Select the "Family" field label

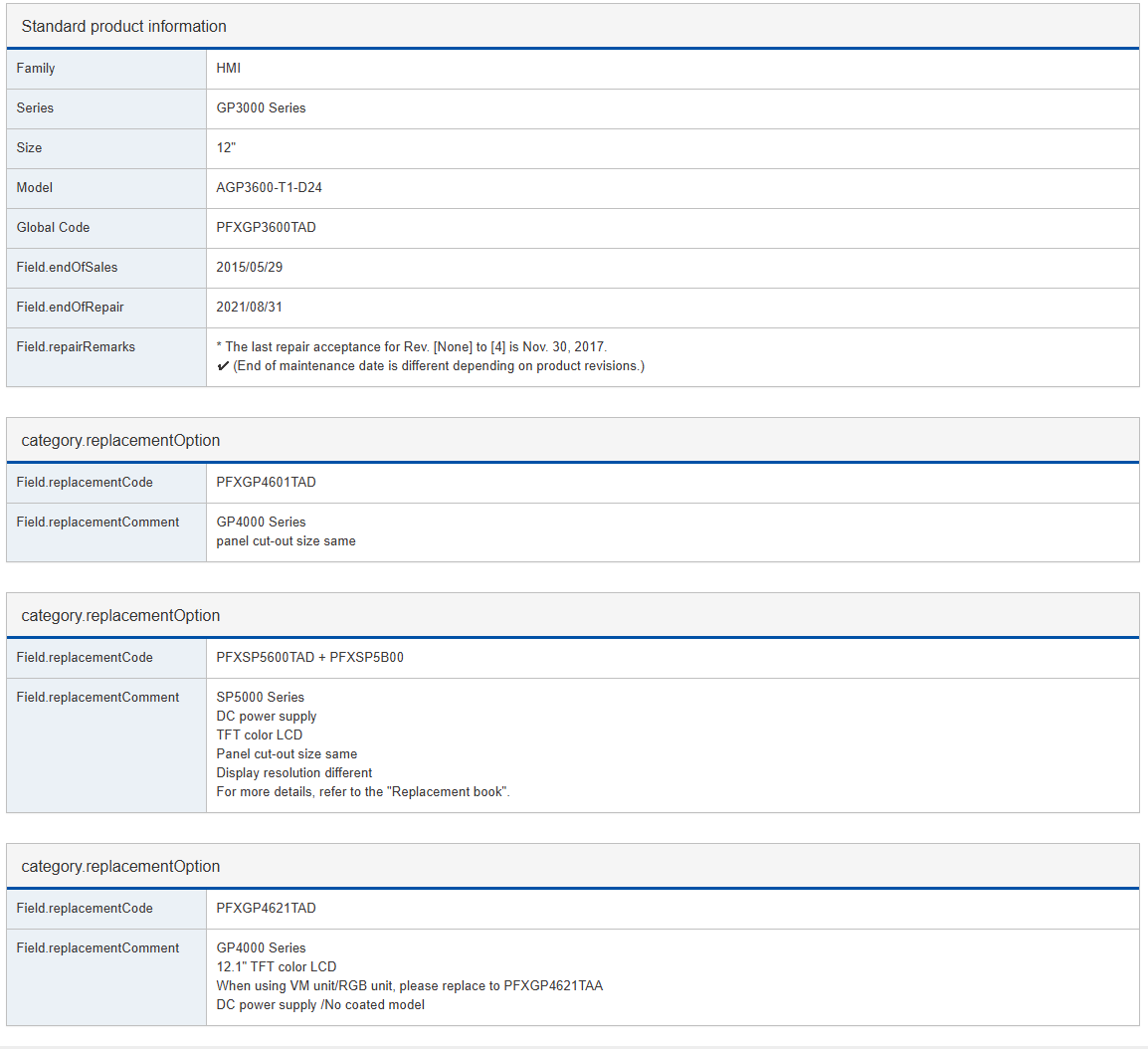click(x=36, y=68)
